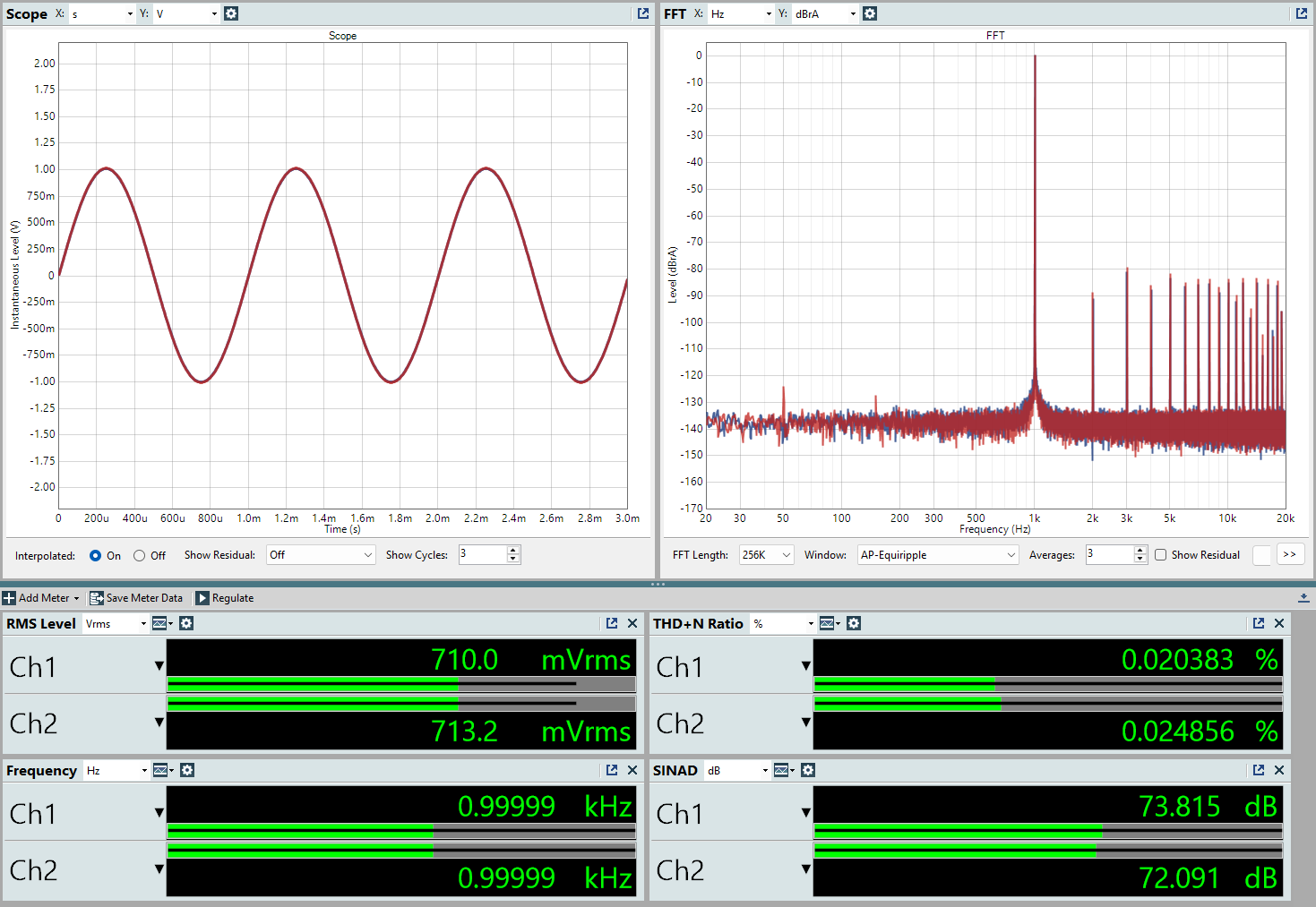Pop out the FFT panel

pos(1301,13)
